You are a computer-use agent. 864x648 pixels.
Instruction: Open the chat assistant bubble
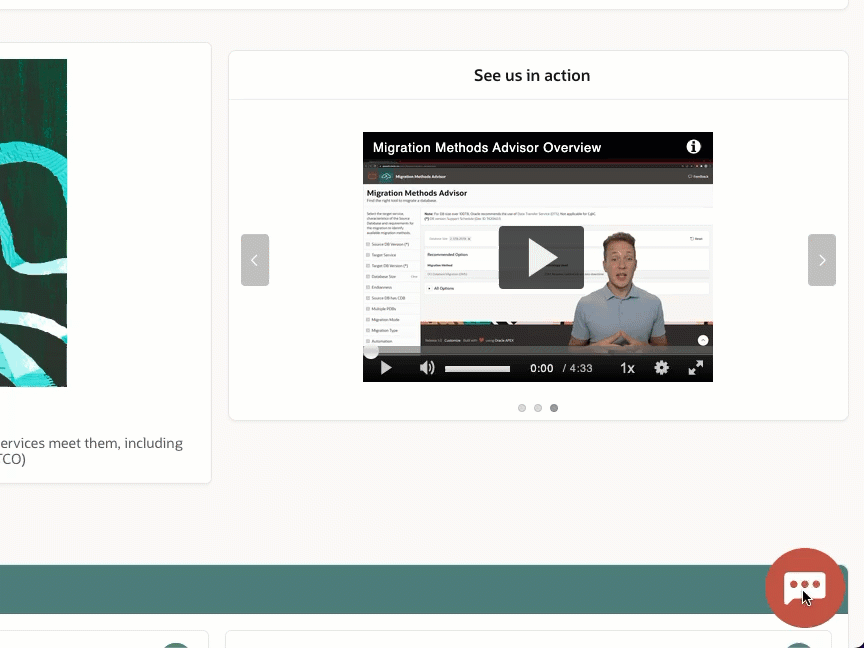coord(804,587)
